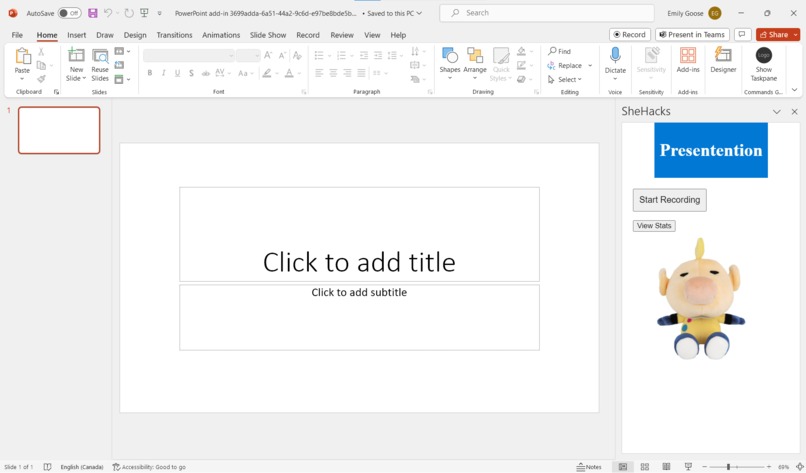
Task: Toggle text Shadow formatting
Action: [191, 73]
